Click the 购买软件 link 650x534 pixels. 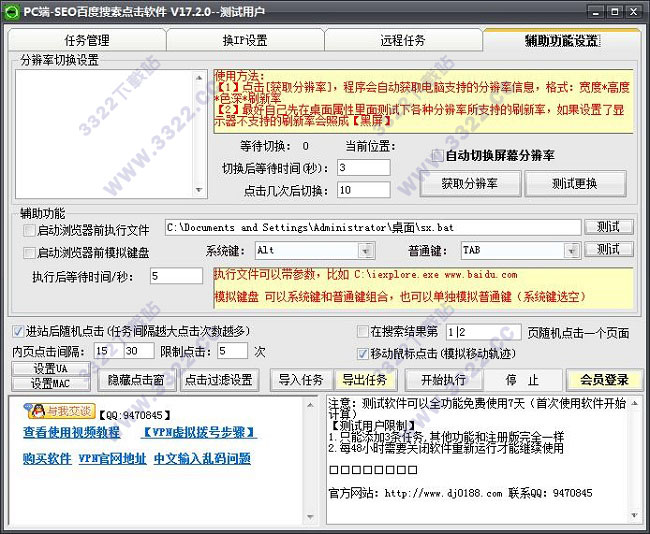[x=47, y=459]
